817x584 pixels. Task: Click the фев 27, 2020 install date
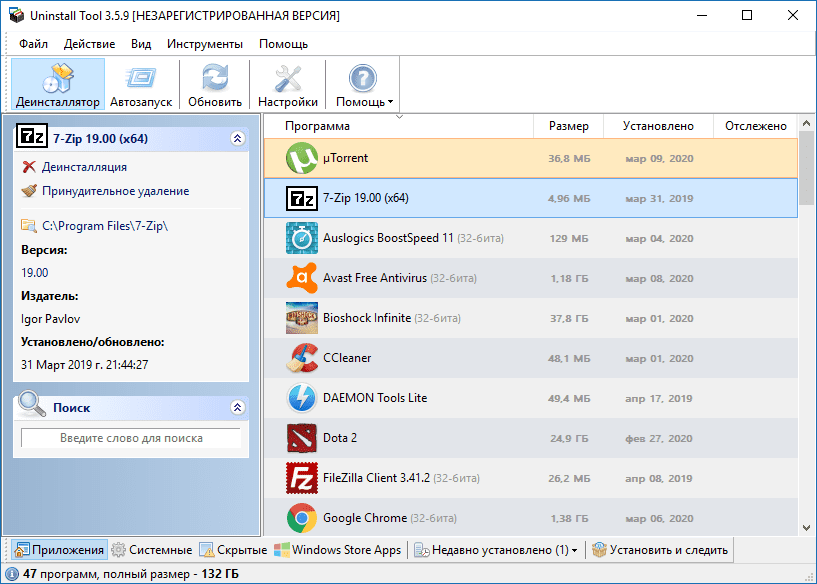pyautogui.click(x=659, y=439)
